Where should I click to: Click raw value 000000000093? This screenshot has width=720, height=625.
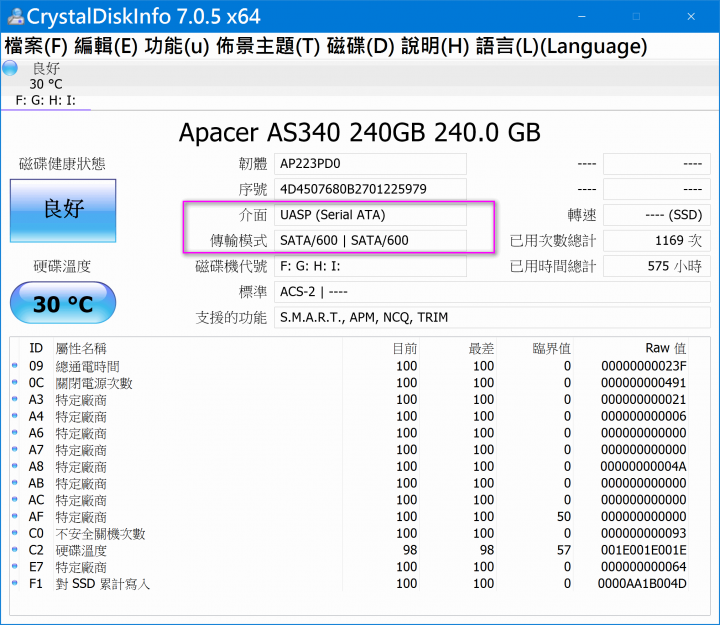pyautogui.click(x=644, y=534)
